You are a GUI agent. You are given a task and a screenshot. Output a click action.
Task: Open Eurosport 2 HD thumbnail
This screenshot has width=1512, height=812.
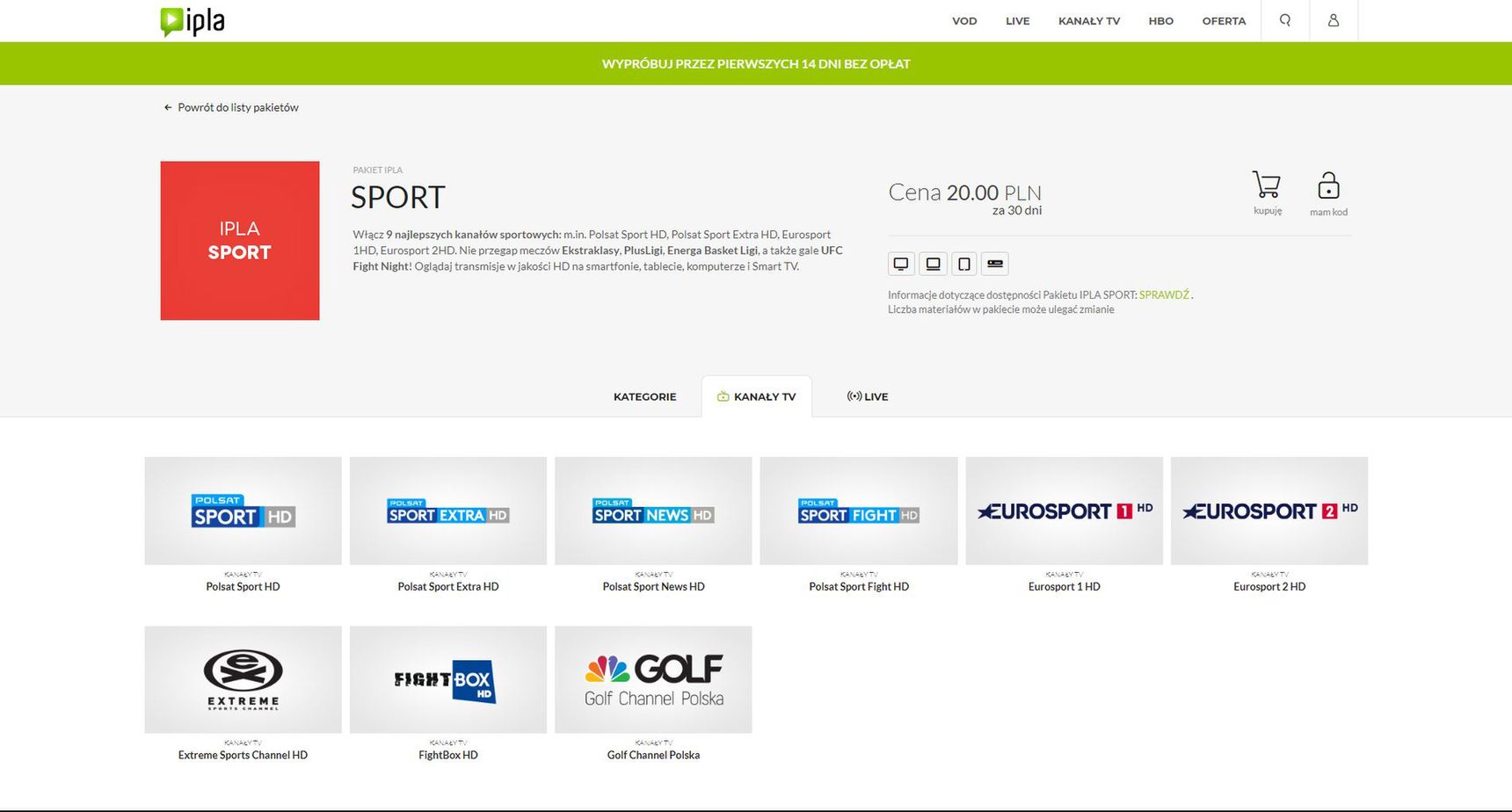point(1269,511)
